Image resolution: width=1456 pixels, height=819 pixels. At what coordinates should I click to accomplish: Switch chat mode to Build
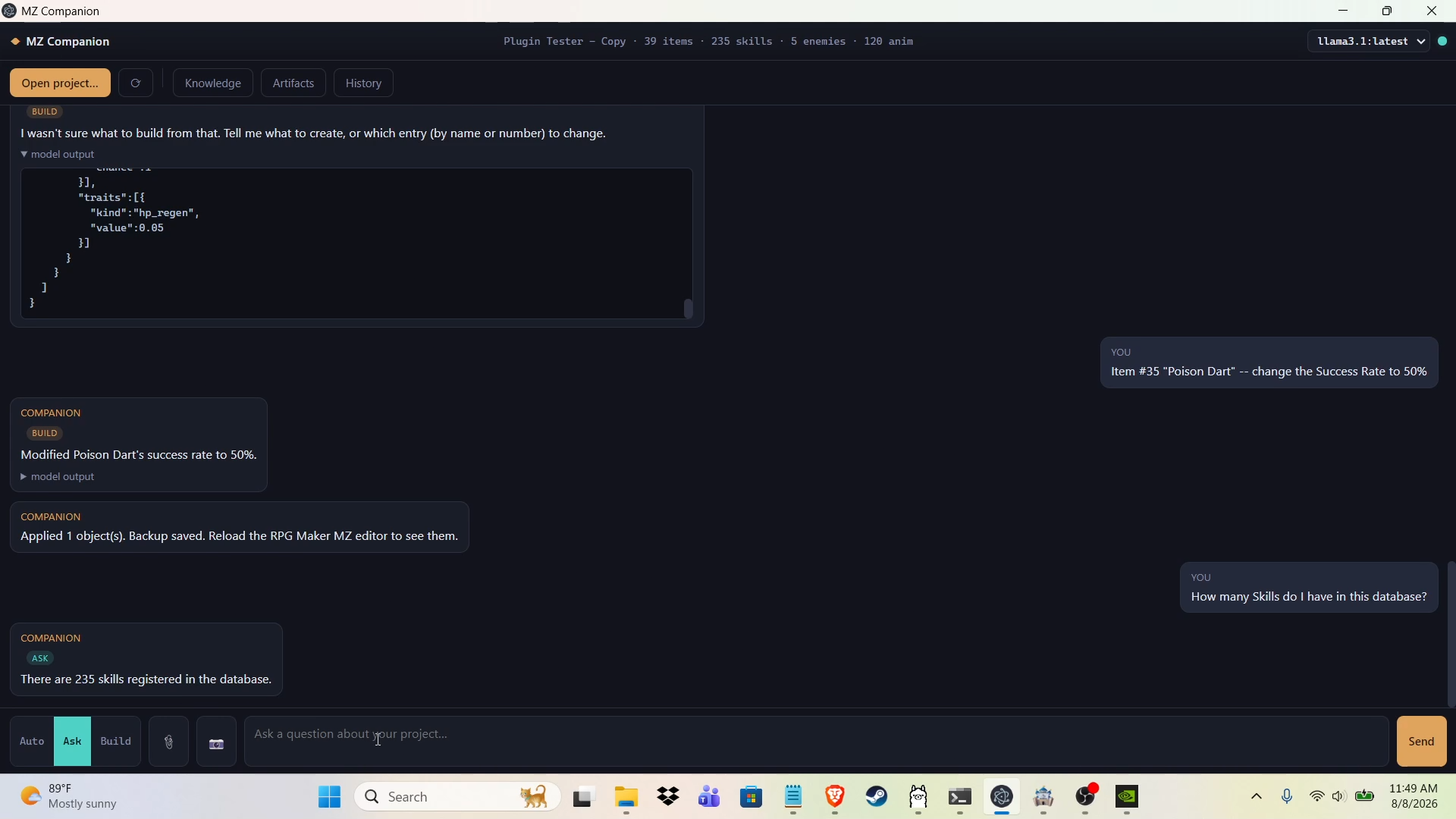(x=116, y=742)
